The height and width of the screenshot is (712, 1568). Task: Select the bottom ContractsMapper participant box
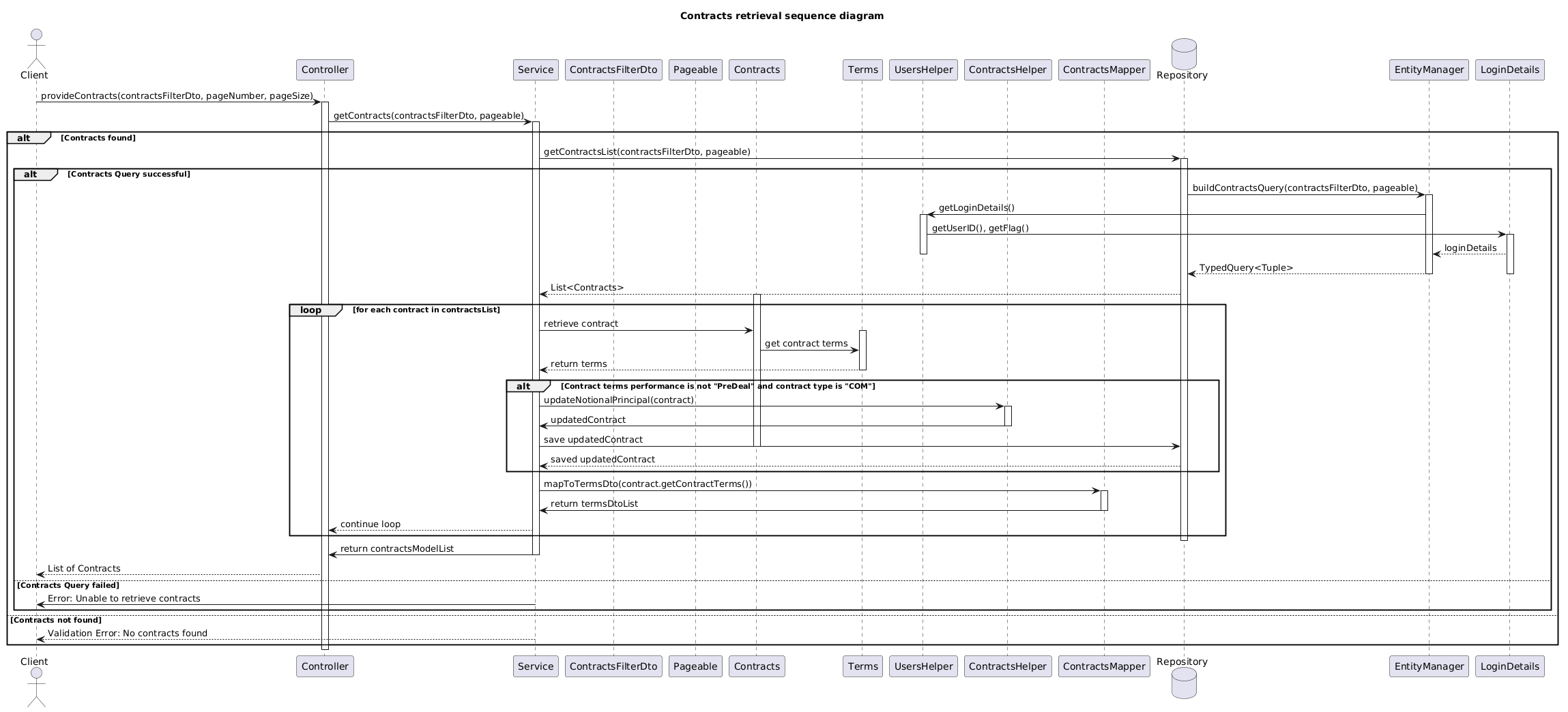[x=1104, y=666]
